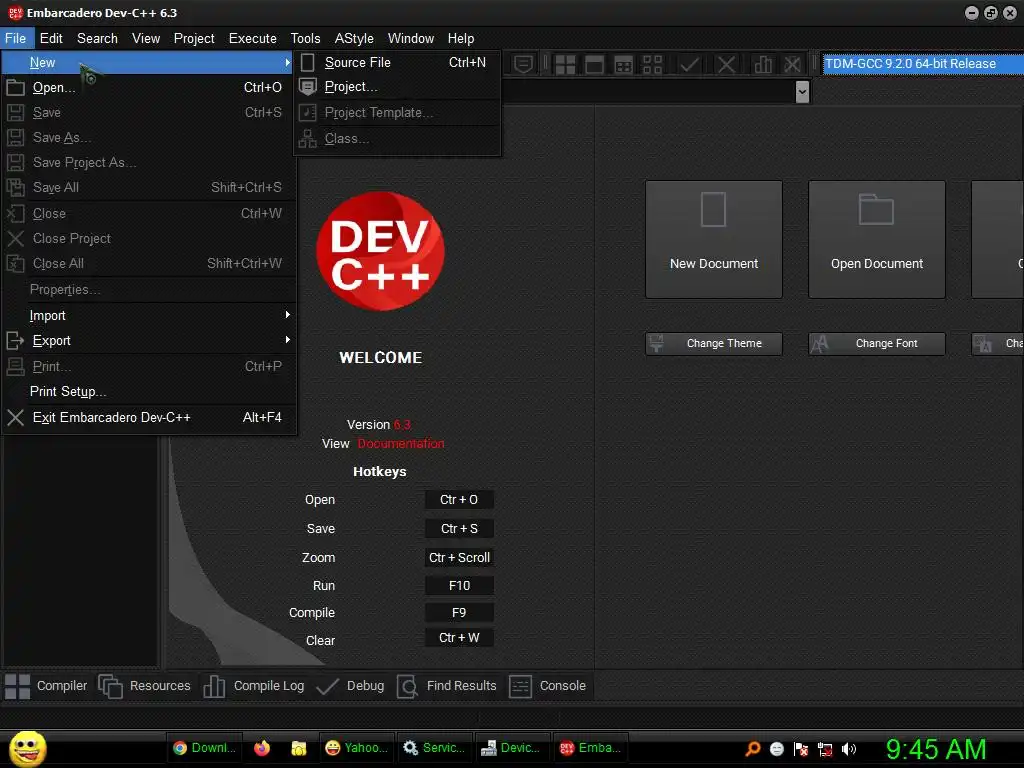
Task: Click the Dev-C++ red logo
Action: [x=380, y=251]
